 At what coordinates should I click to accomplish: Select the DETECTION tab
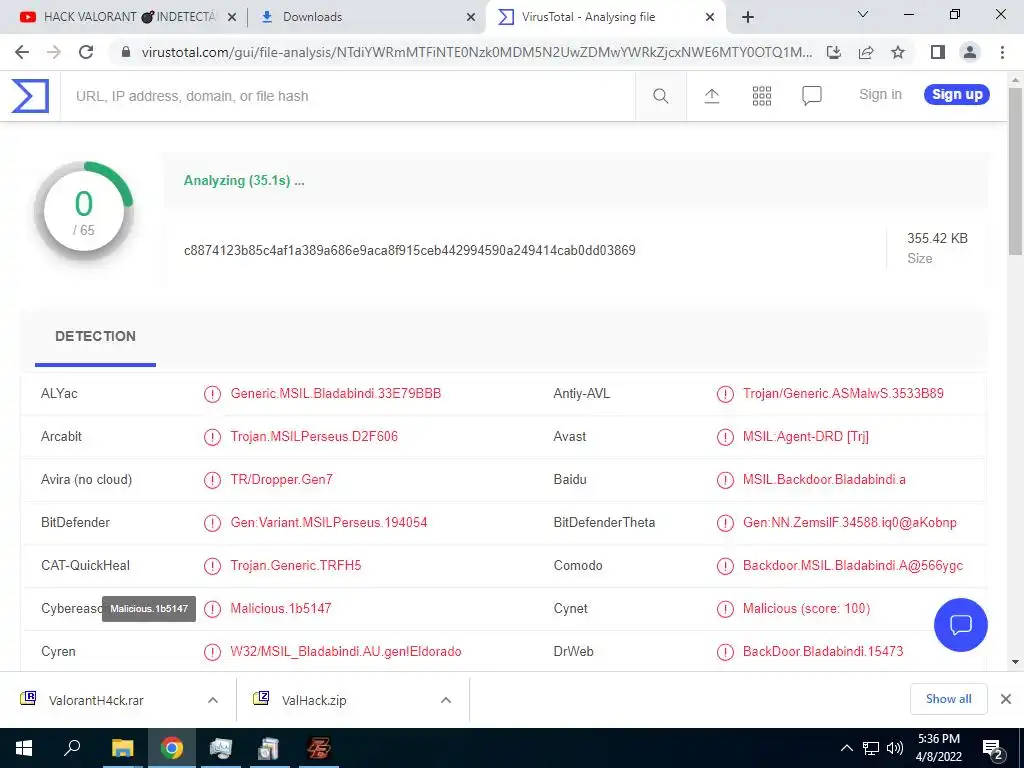[x=95, y=337]
